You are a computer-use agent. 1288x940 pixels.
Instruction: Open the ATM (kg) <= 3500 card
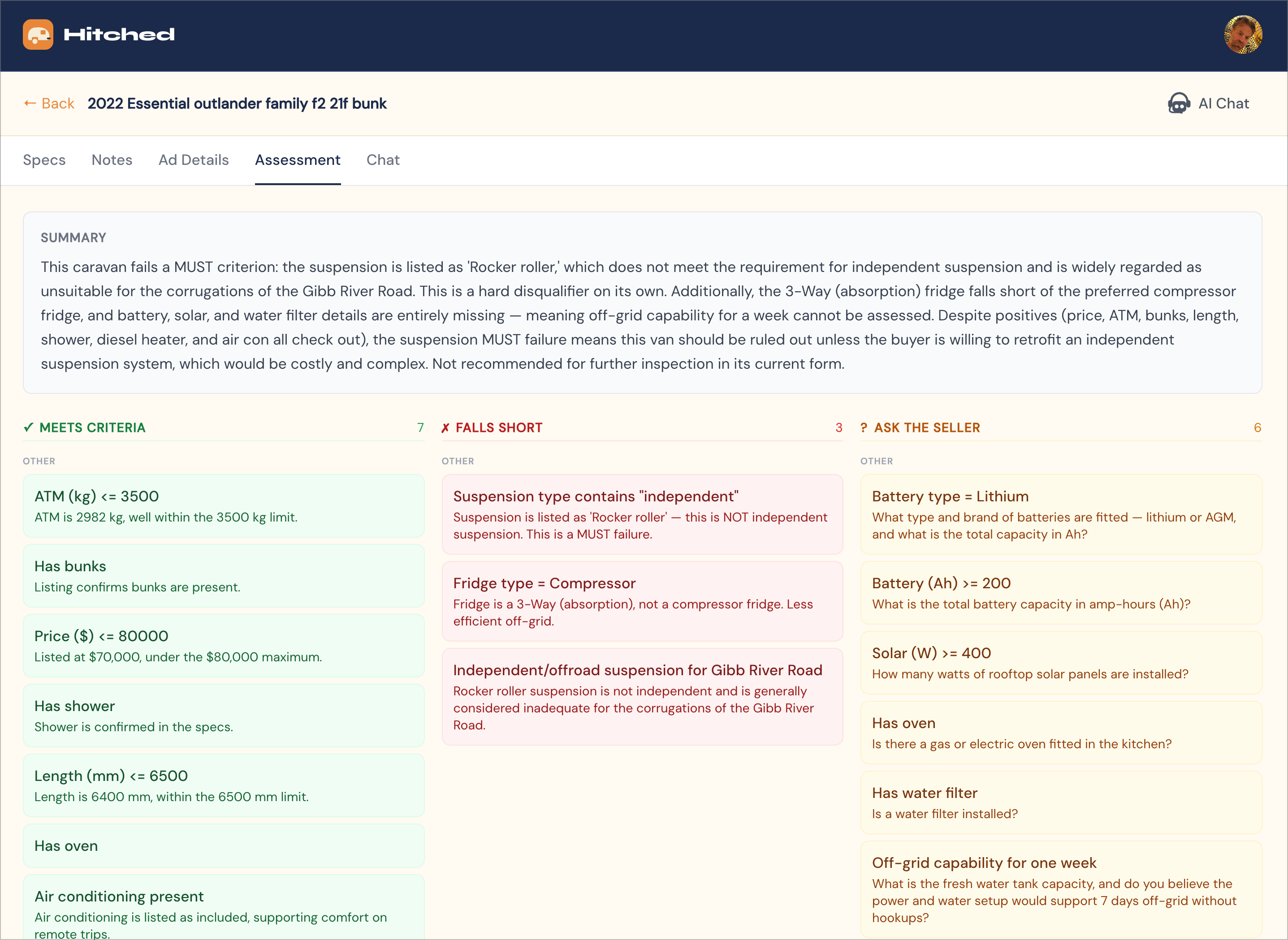pyautogui.click(x=224, y=506)
